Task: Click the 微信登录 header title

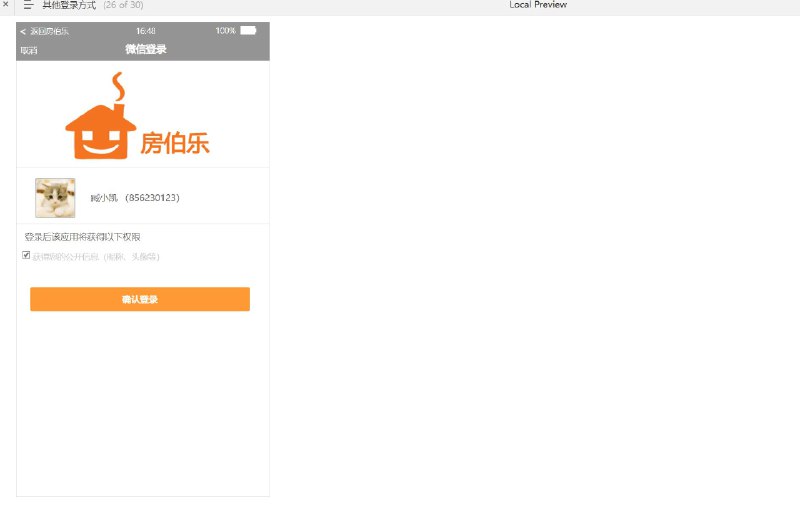Action: pos(146,49)
